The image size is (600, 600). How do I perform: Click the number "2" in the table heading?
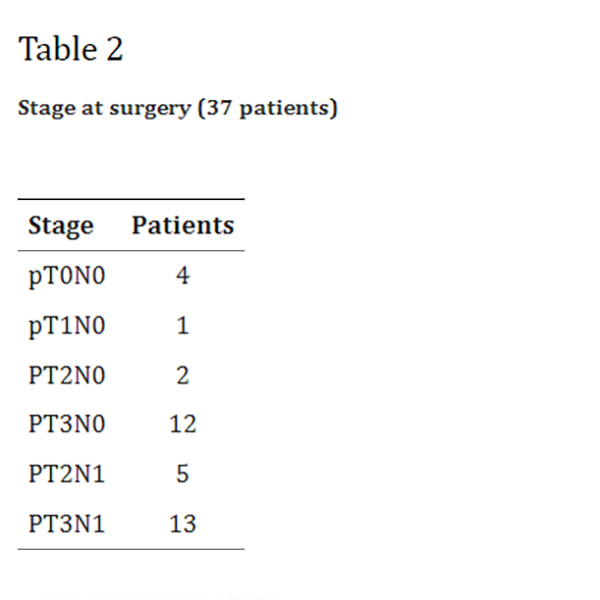coord(113,49)
